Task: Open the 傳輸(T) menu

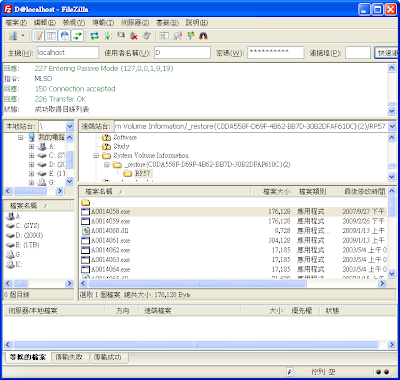Action: [103, 23]
